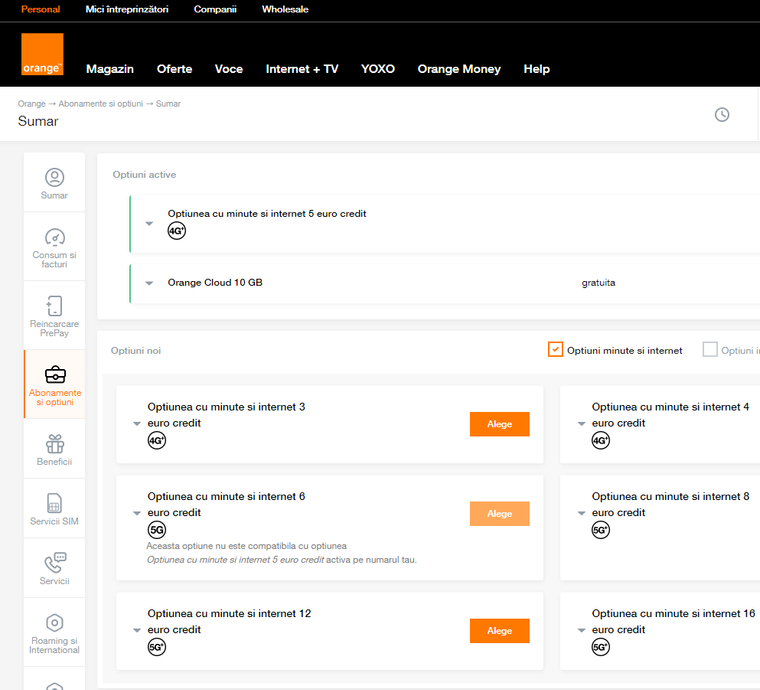Click 5G+ badge under 16 euro credit option
This screenshot has height=690, width=760.
pyautogui.click(x=601, y=647)
